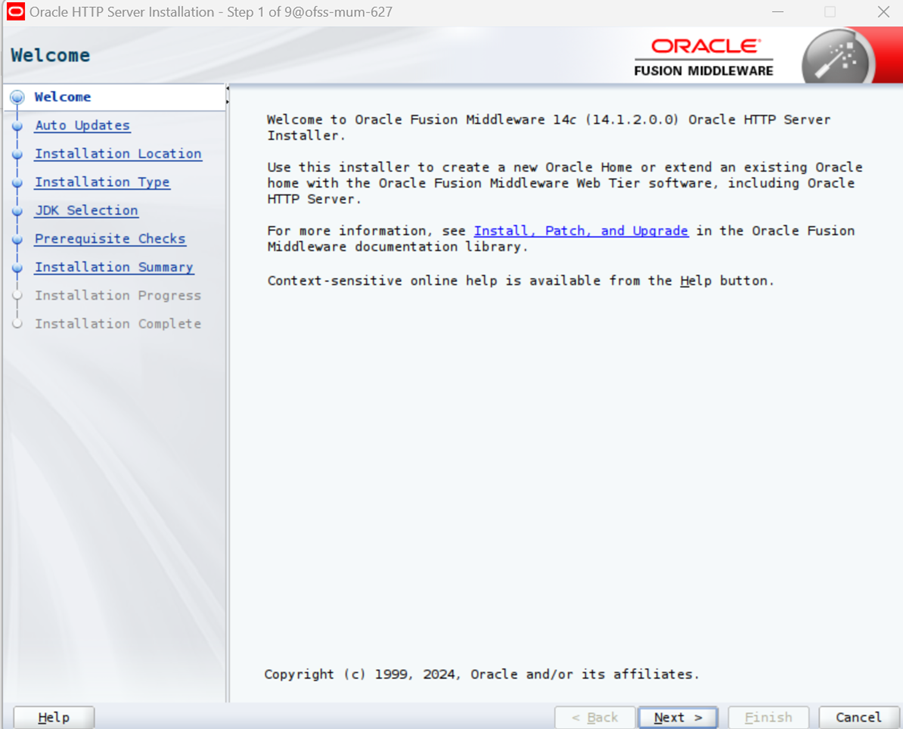This screenshot has width=903, height=729.
Task: Click the Next button
Action: point(678,717)
